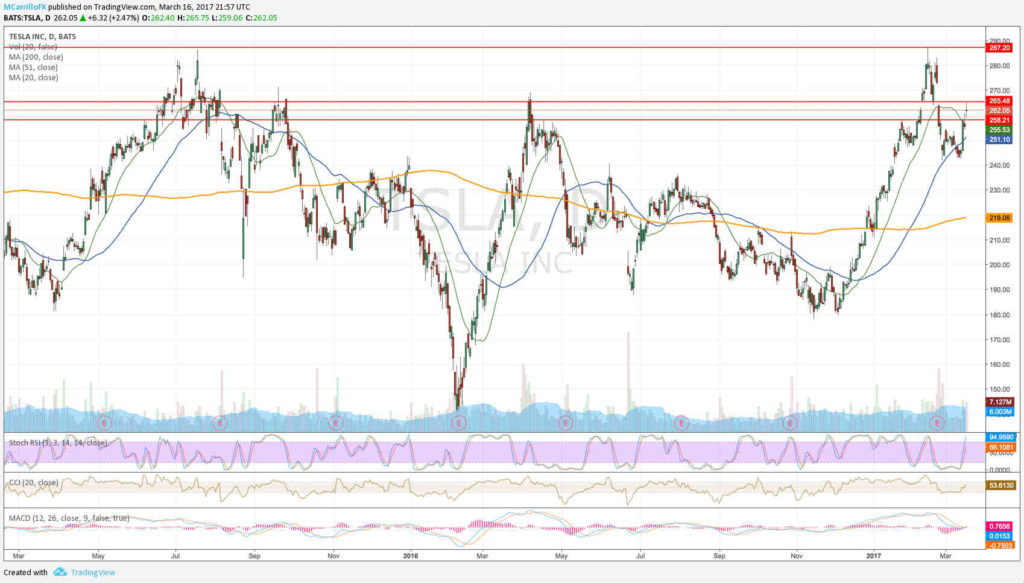This screenshot has height=583, width=1024.
Task: Click the TESLA INC, D, BATS legend title
Action: click(42, 37)
